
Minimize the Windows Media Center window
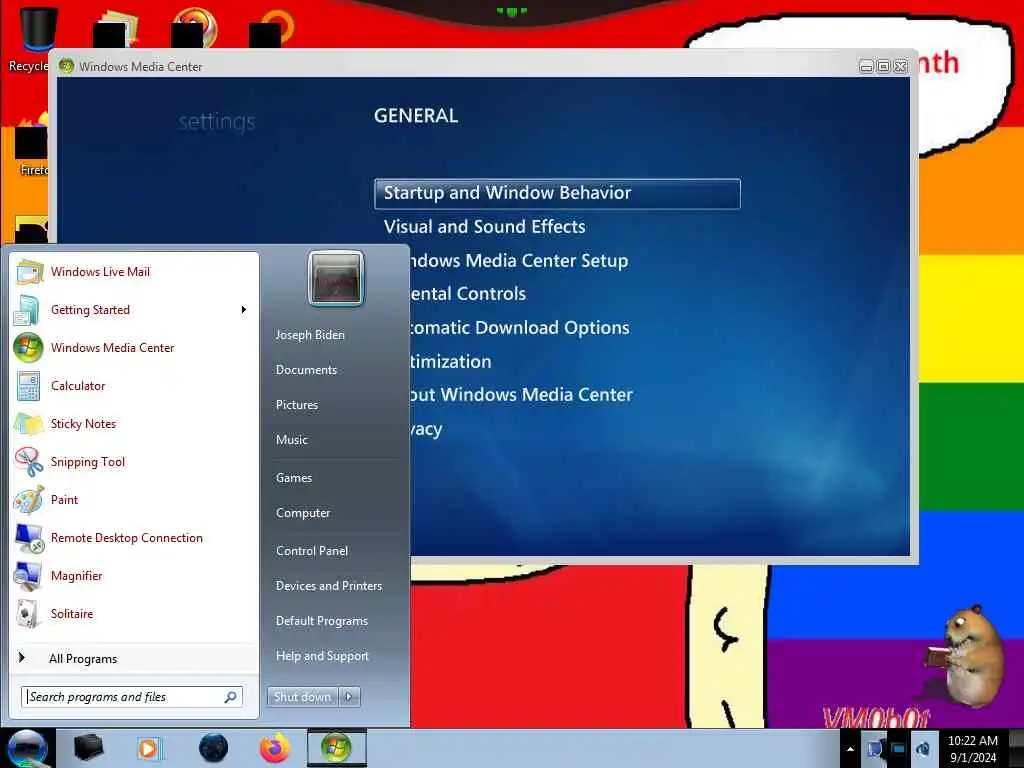pos(867,66)
